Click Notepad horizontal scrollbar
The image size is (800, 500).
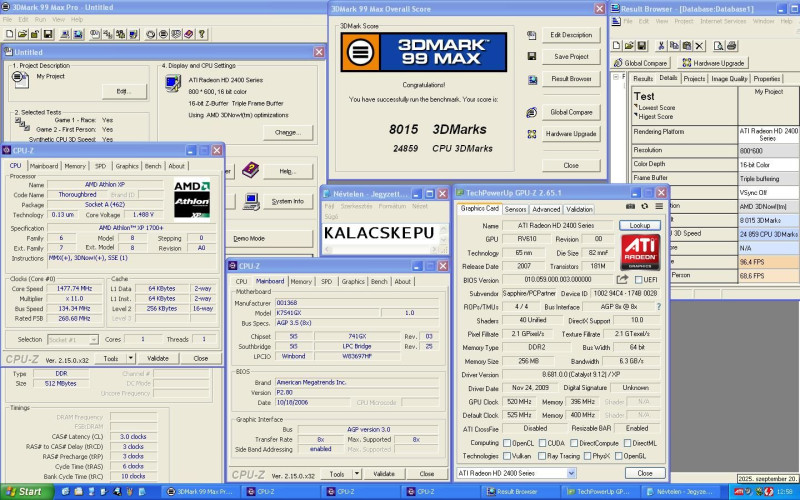pos(381,249)
